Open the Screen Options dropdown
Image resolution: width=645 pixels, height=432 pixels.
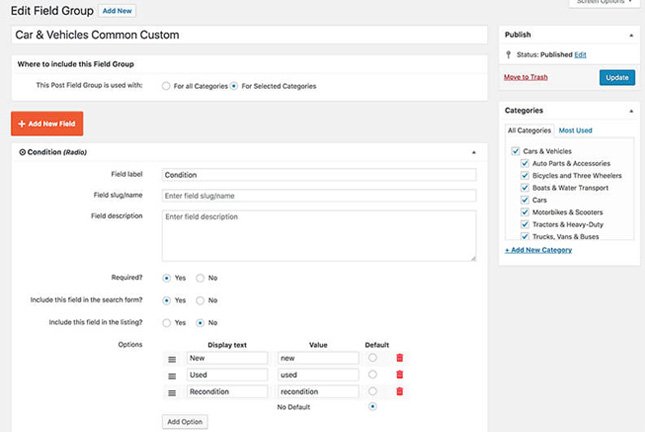603,2
